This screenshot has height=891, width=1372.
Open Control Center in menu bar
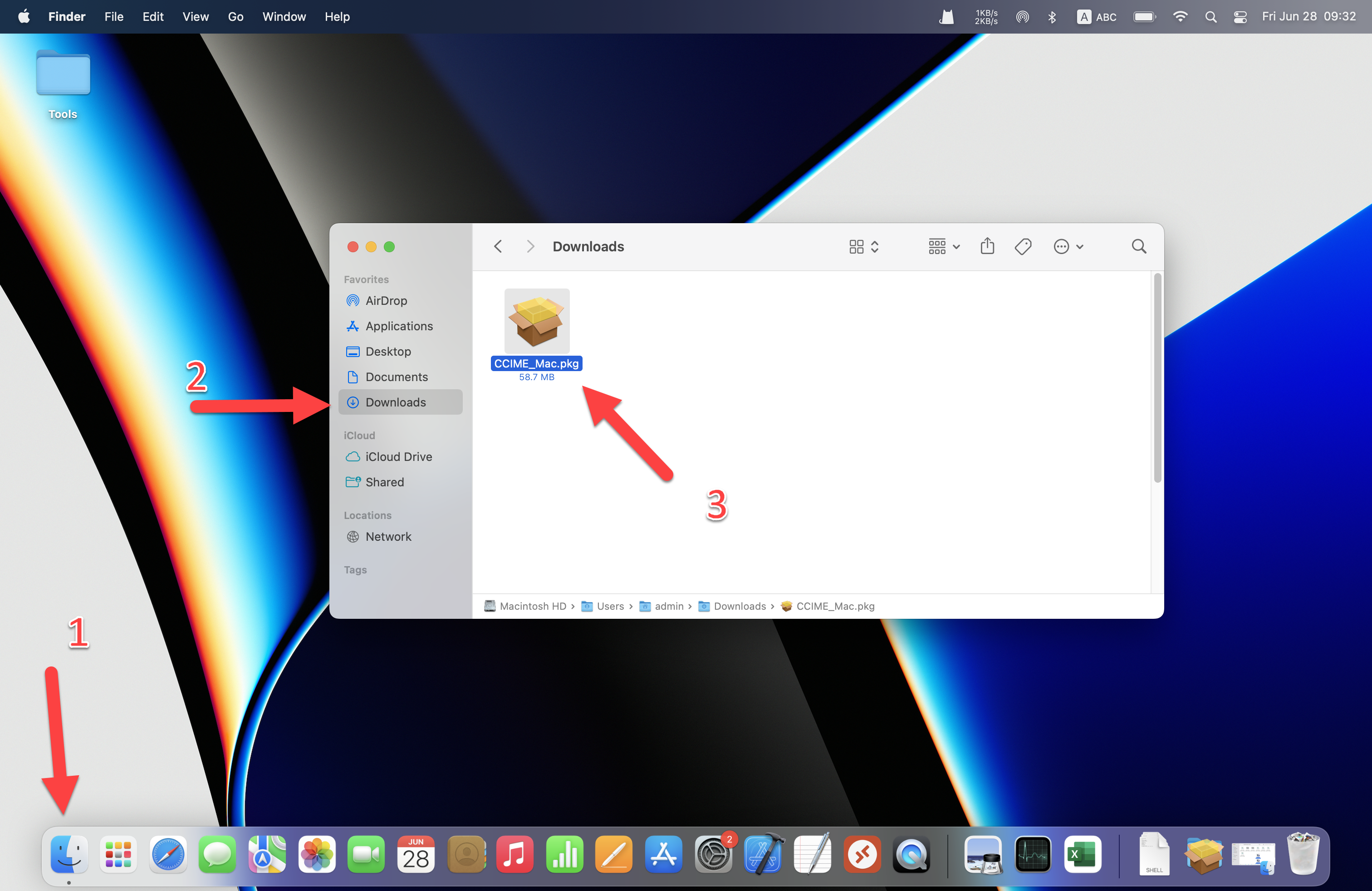click(x=1240, y=17)
